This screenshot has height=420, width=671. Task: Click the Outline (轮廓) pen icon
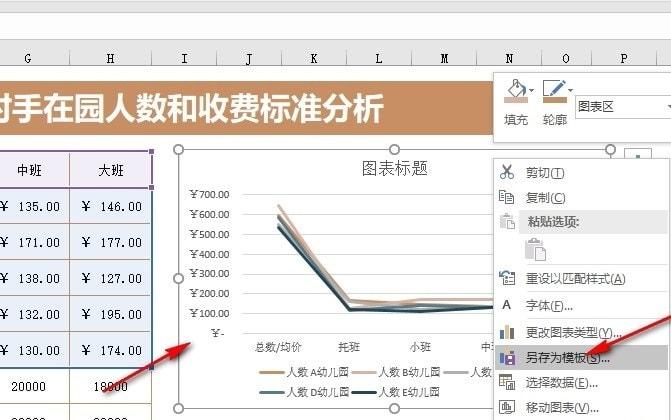(x=555, y=91)
